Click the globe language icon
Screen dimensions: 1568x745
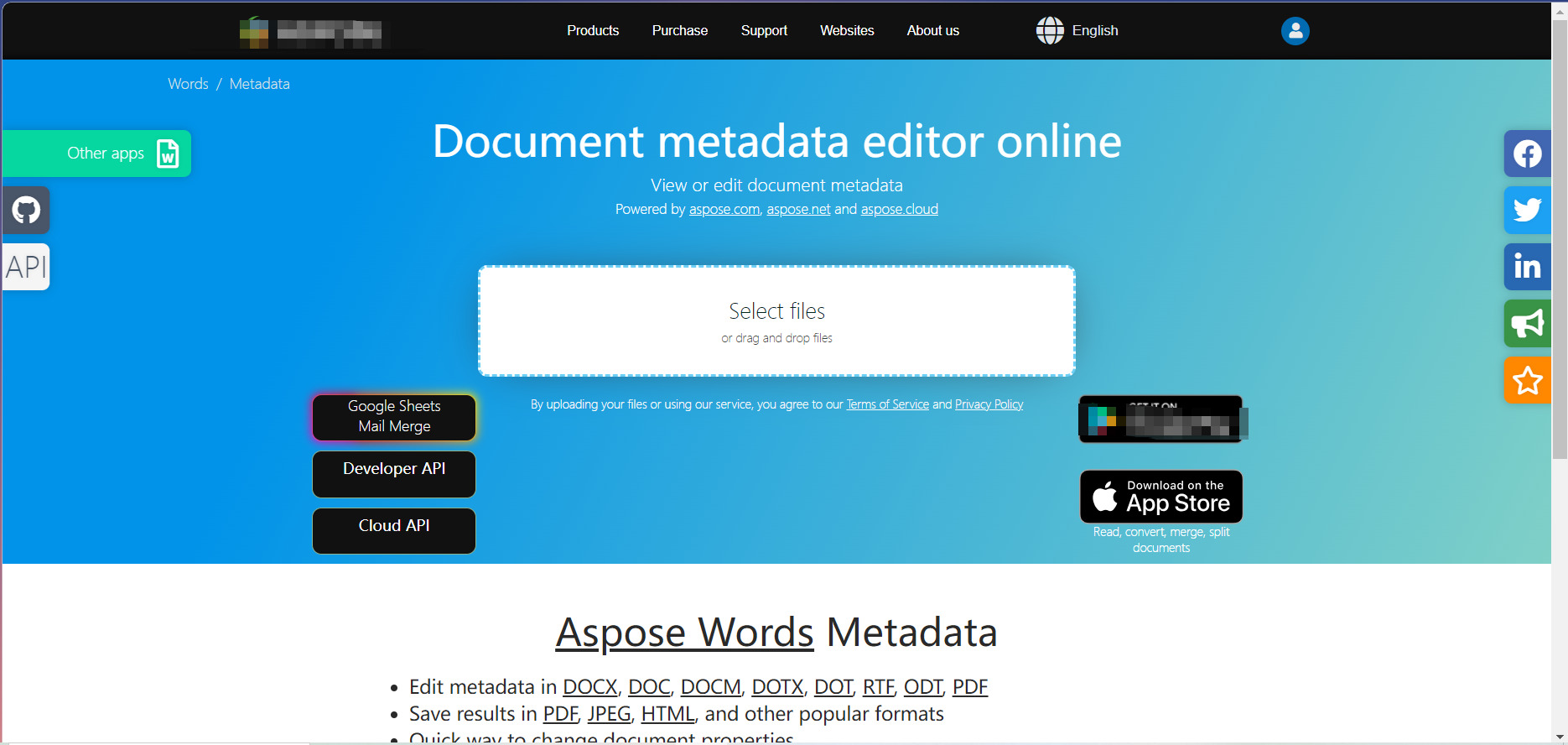coord(1050,31)
